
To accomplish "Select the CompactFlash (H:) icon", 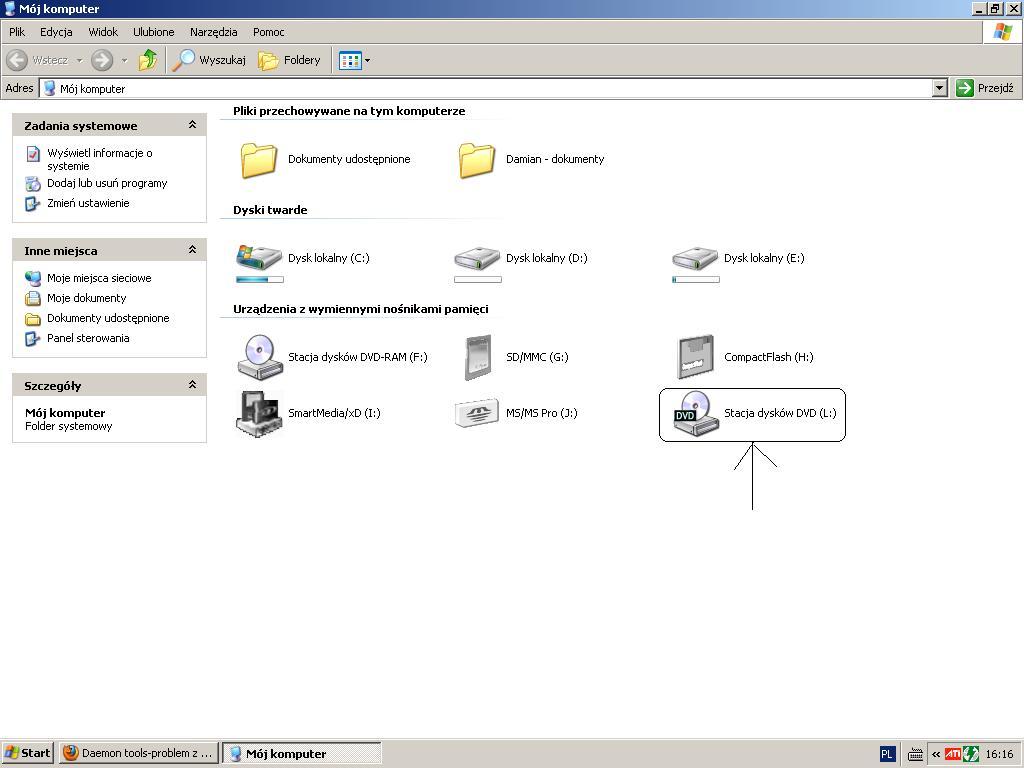I will pyautogui.click(x=696, y=357).
